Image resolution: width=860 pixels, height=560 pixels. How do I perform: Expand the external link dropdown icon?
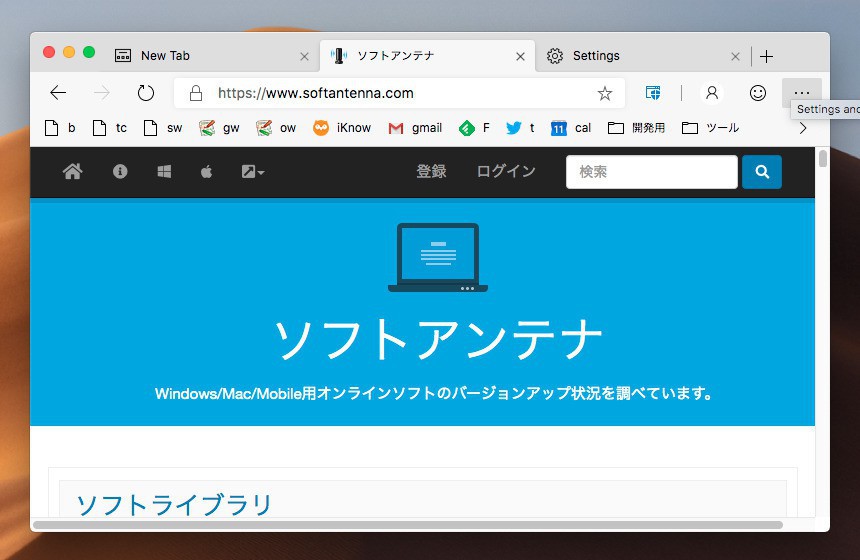(x=253, y=172)
